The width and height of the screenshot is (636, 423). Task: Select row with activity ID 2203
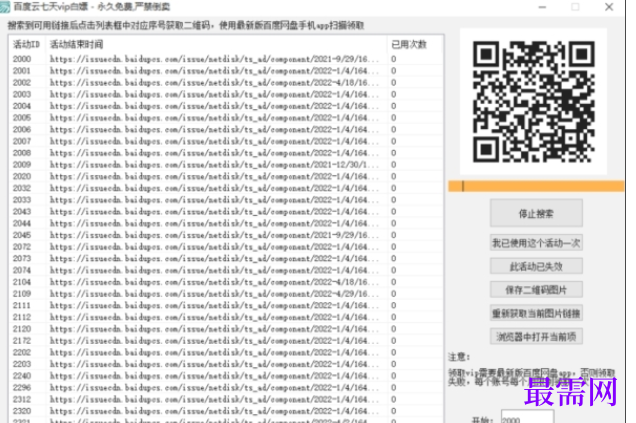226,365
